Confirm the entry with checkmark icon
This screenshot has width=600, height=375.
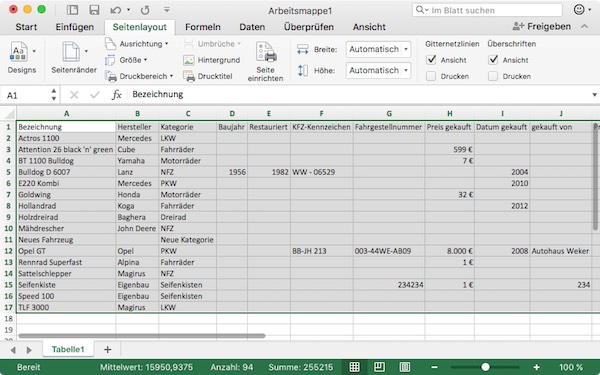click(x=95, y=95)
